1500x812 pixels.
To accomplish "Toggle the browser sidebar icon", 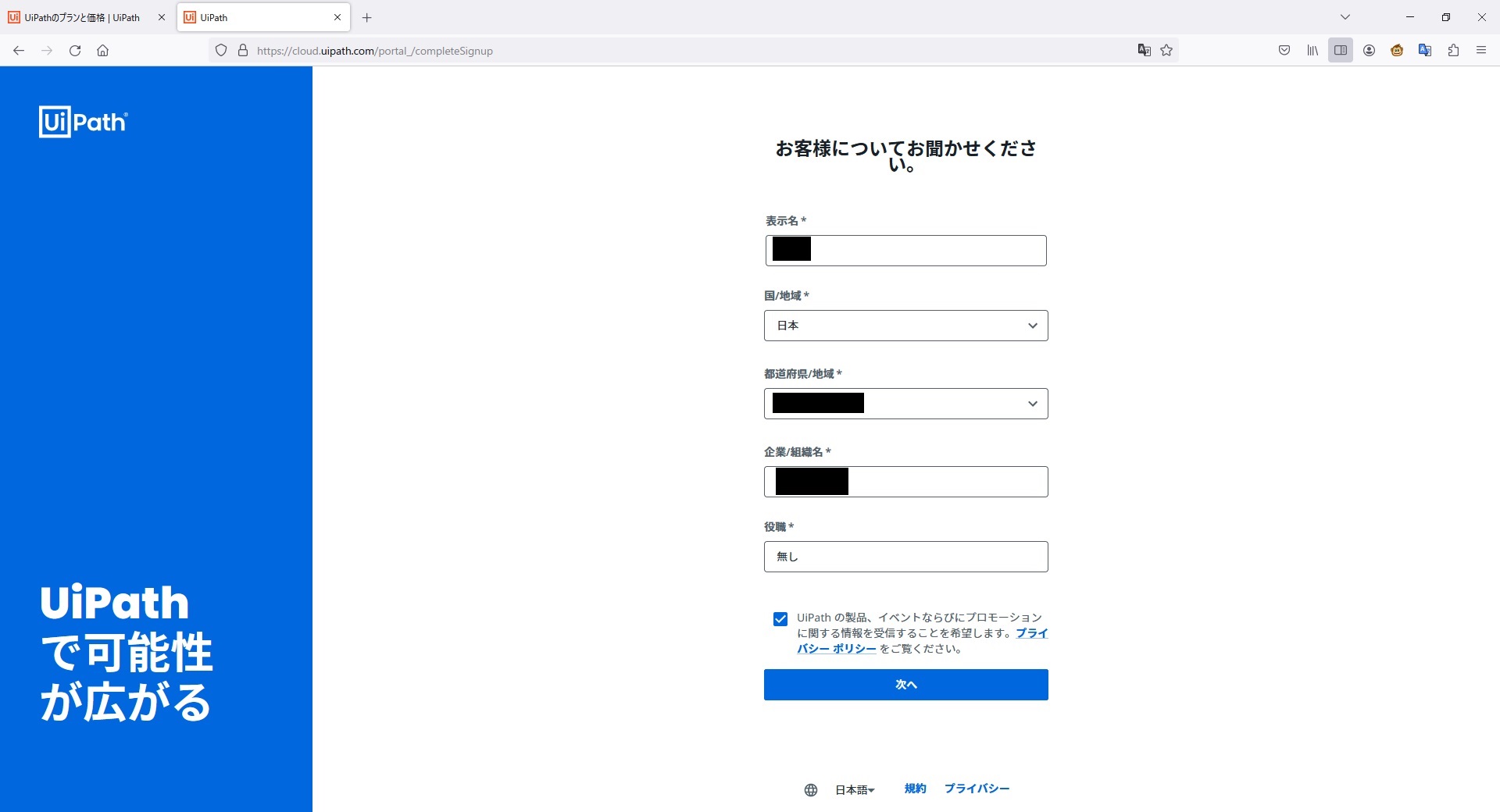I will tap(1341, 50).
